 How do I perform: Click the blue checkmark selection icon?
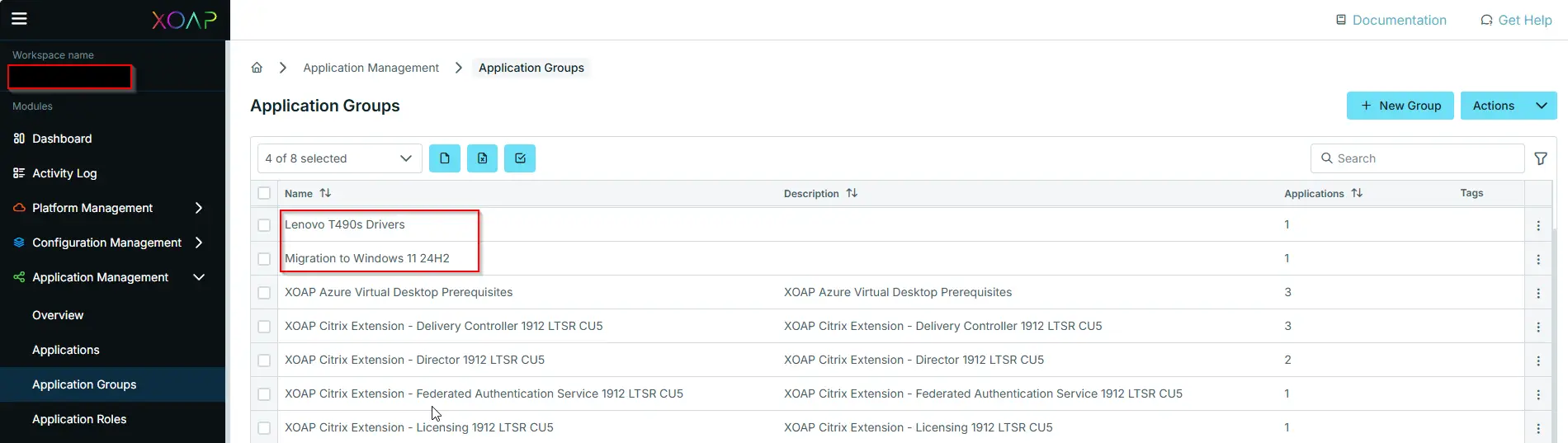[520, 158]
